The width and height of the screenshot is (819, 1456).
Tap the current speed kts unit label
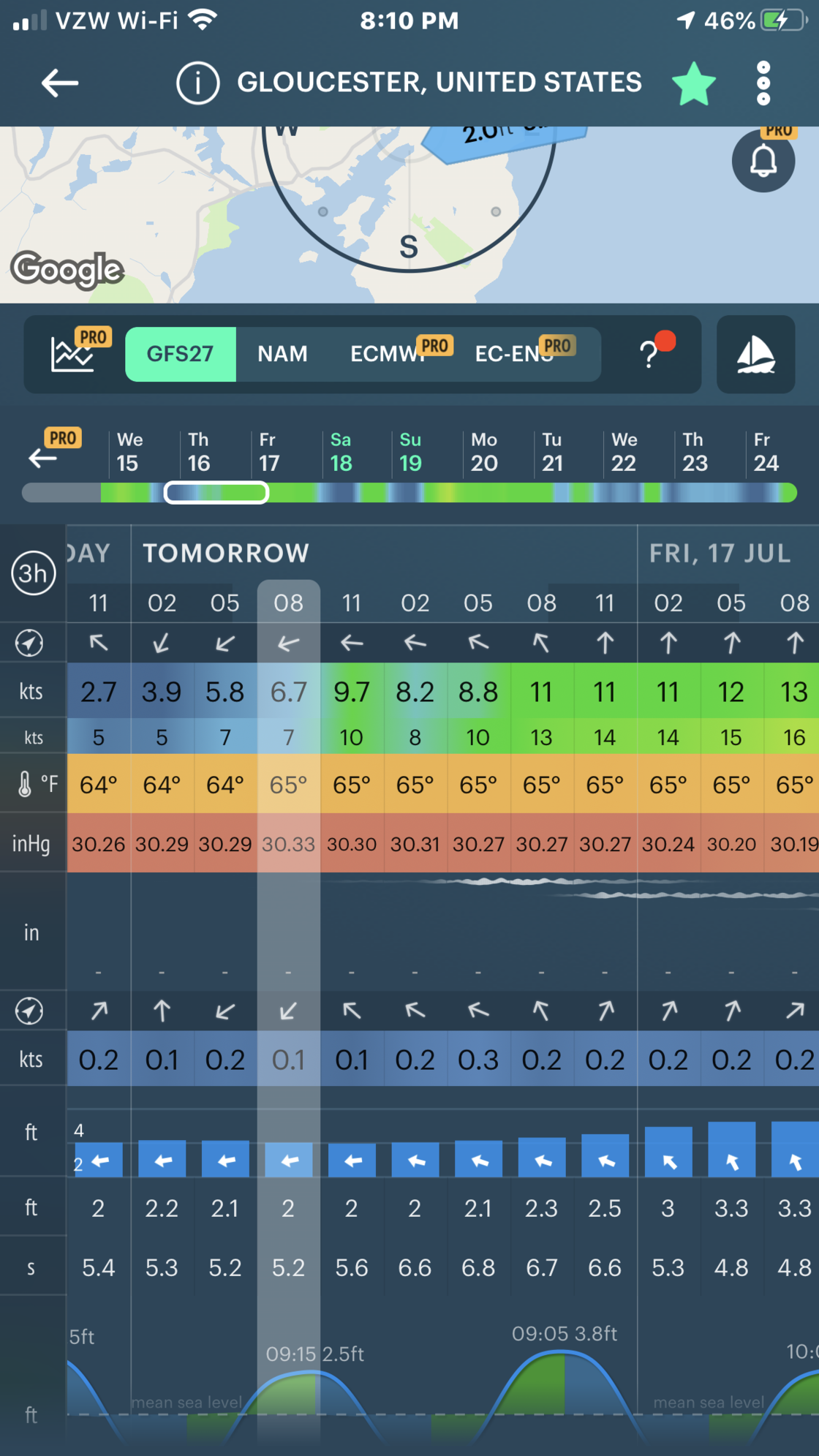(x=31, y=1059)
